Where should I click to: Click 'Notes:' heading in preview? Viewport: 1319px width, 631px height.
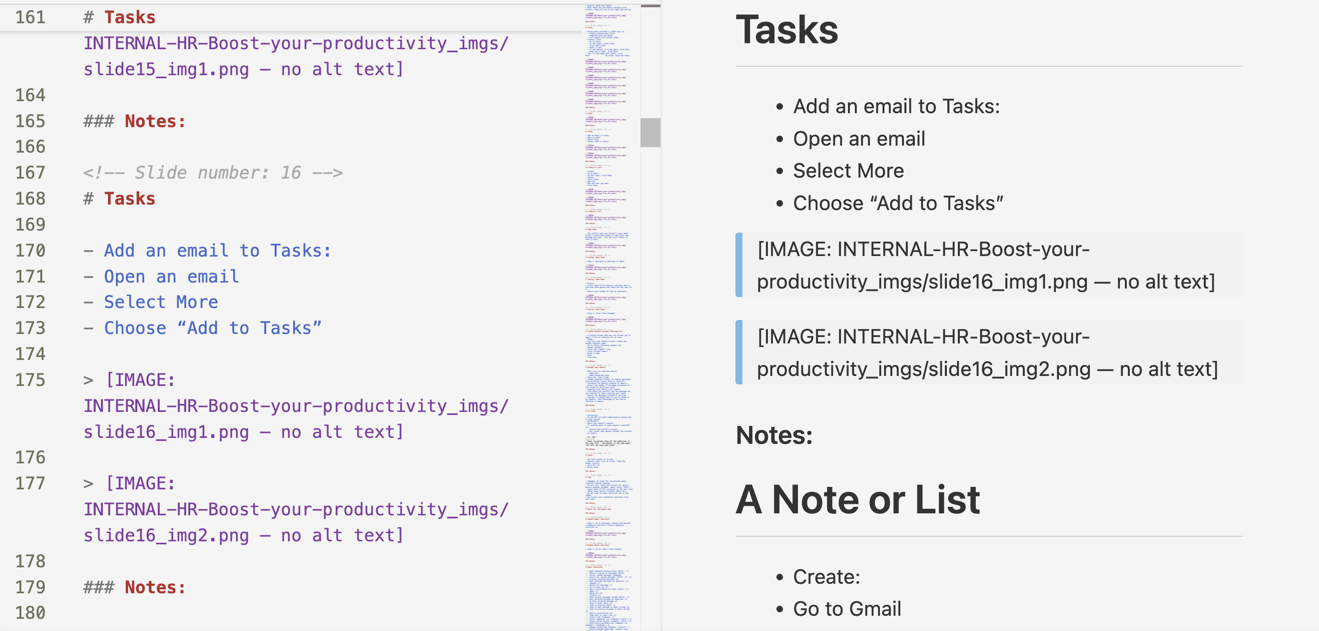pos(774,435)
